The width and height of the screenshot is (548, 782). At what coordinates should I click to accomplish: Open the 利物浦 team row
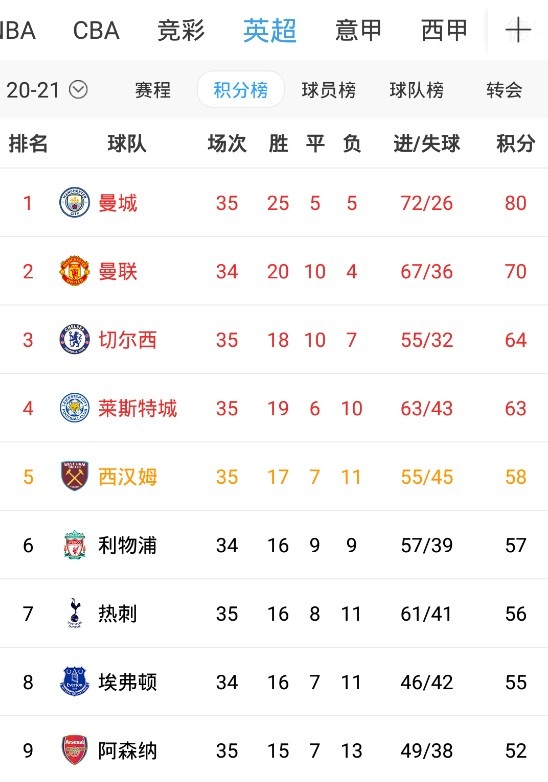click(x=274, y=545)
